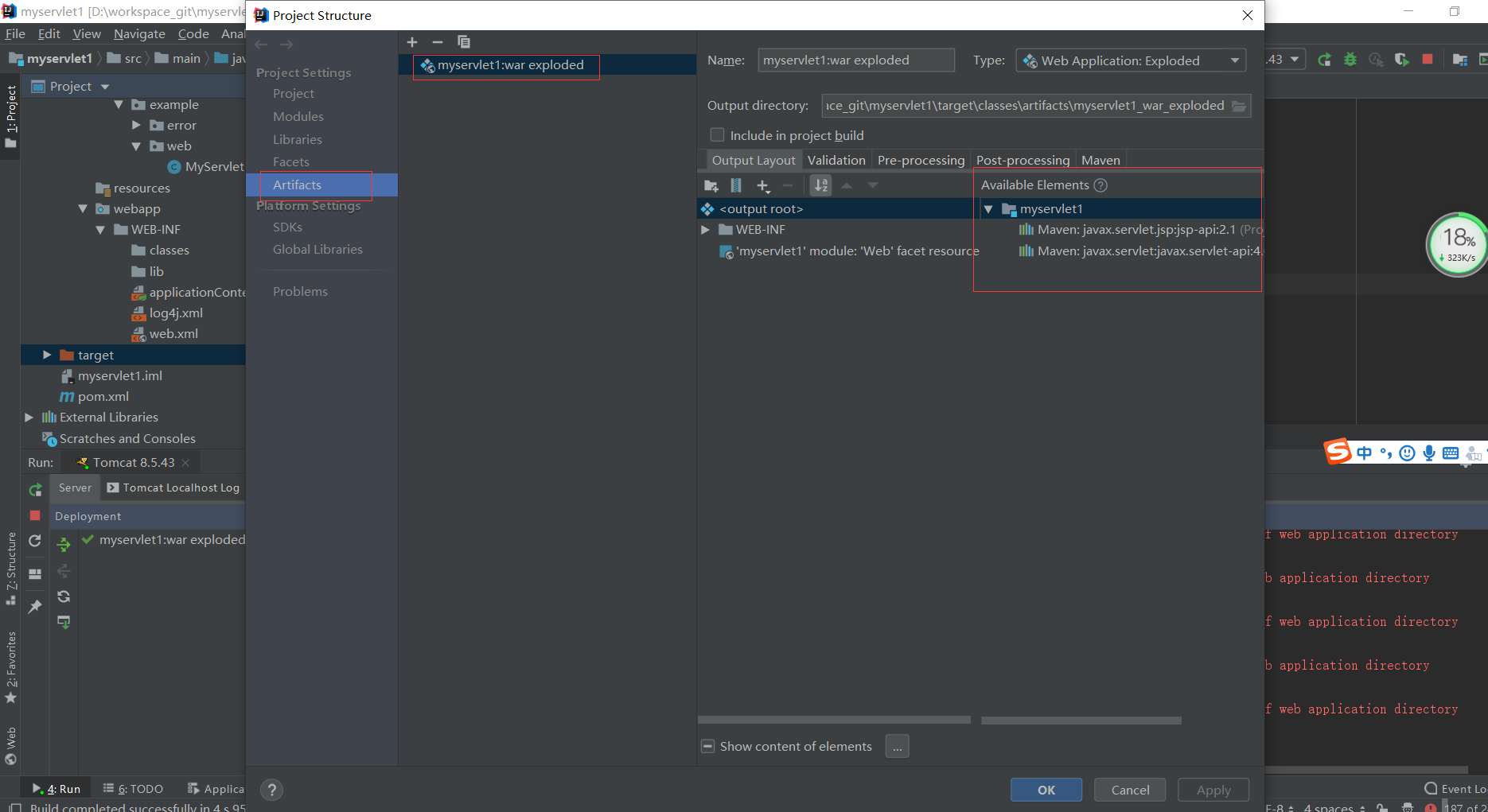Create archive in output layout

tap(736, 185)
